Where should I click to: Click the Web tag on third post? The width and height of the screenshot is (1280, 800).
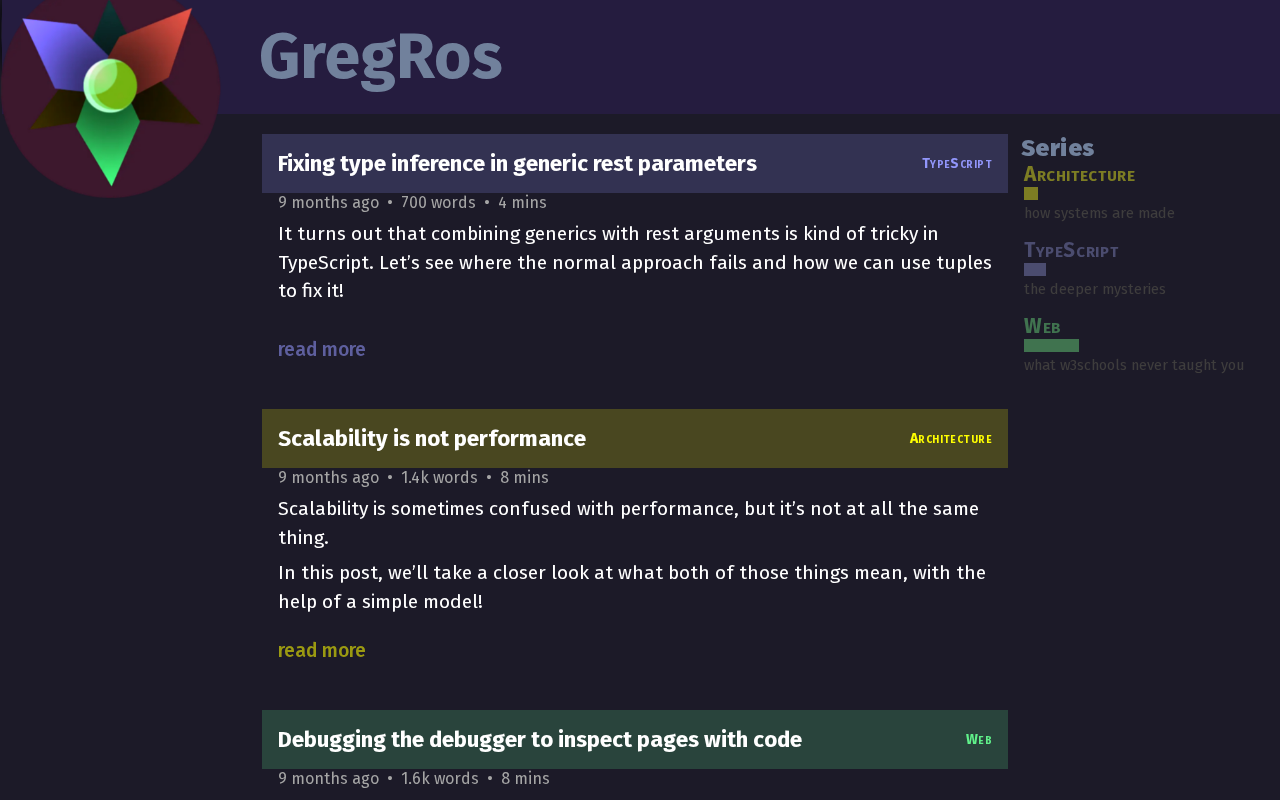click(979, 739)
